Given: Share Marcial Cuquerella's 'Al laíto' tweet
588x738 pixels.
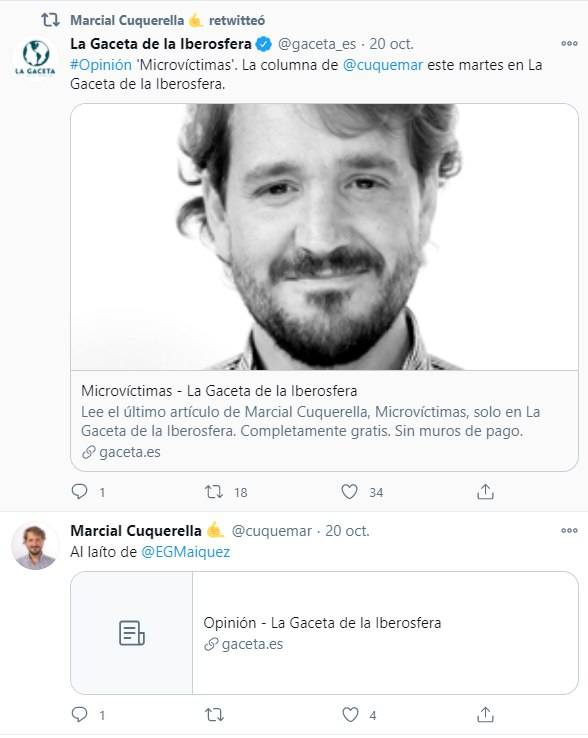Looking at the screenshot, I should click(x=485, y=714).
